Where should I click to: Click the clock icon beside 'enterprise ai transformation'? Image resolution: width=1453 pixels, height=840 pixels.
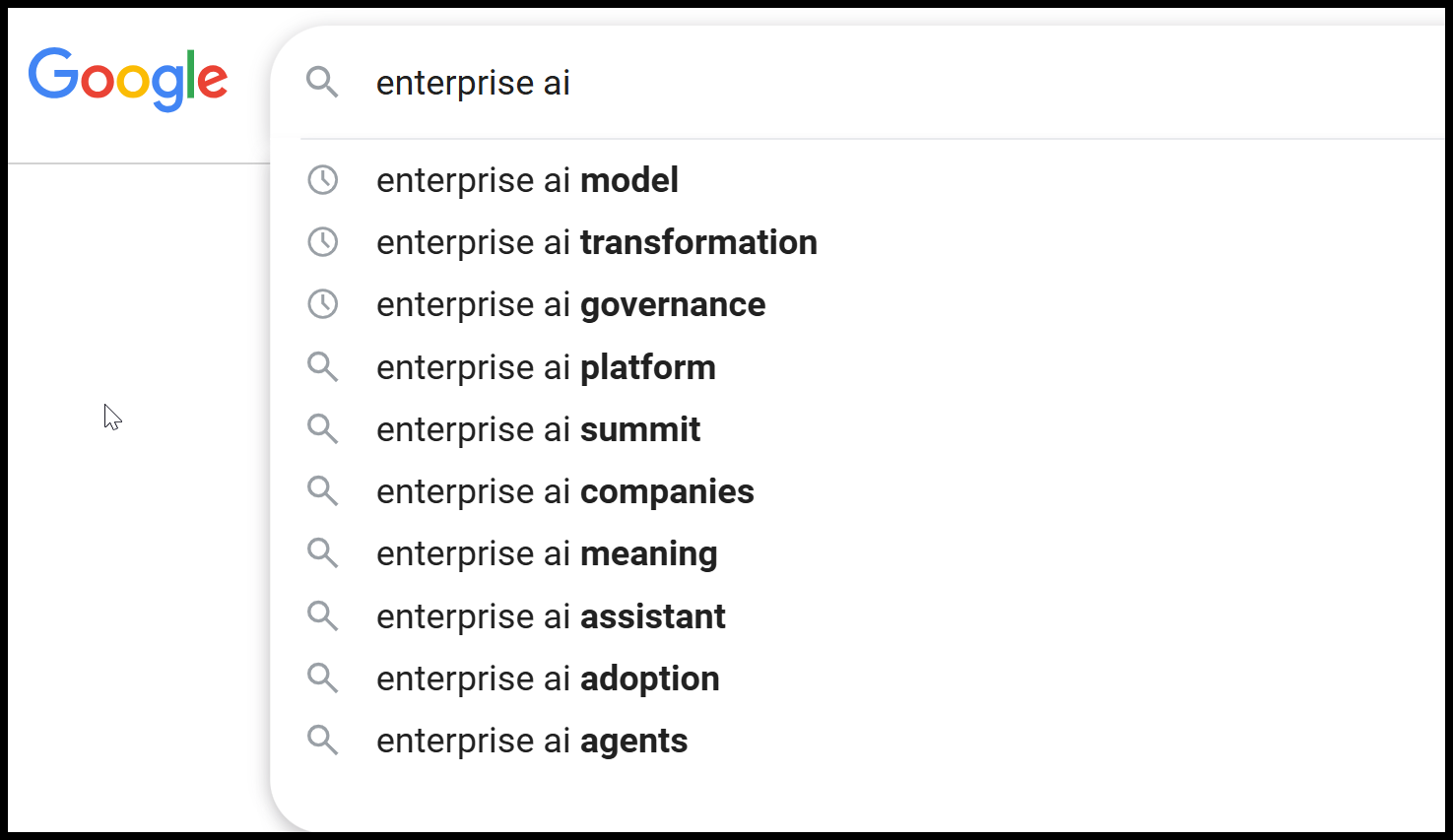pyautogui.click(x=323, y=242)
